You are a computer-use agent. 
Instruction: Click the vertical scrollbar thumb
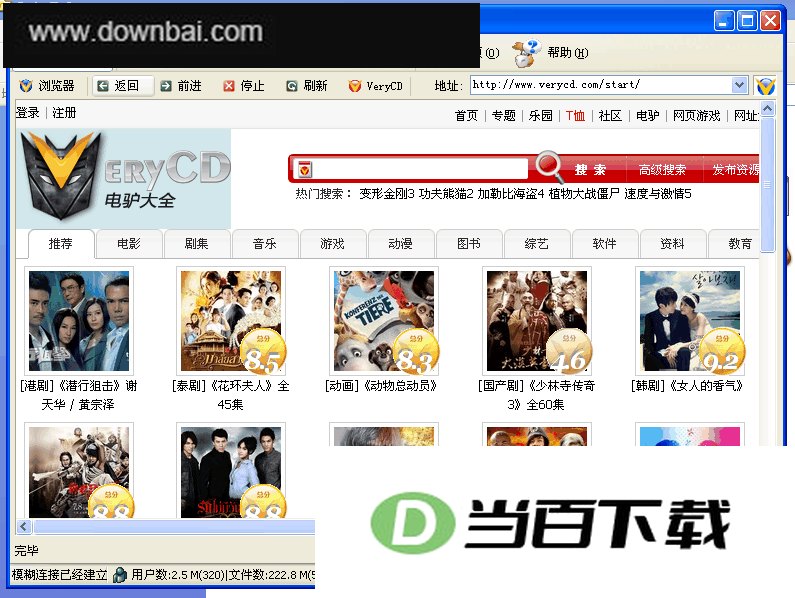(x=768, y=185)
